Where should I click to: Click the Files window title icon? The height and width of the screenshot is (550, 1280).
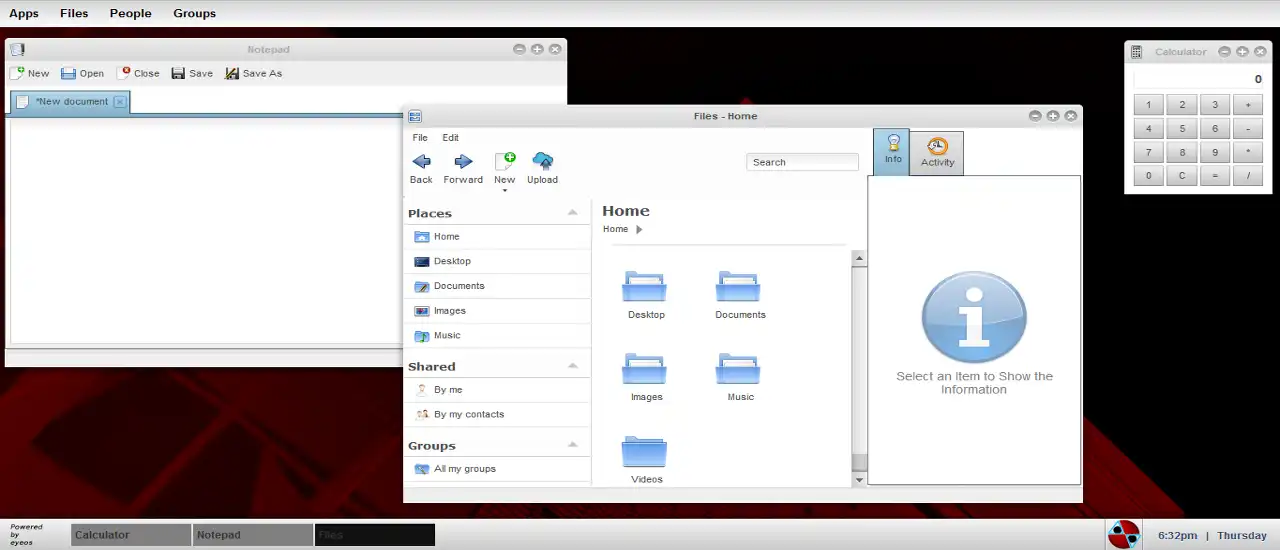pos(415,116)
